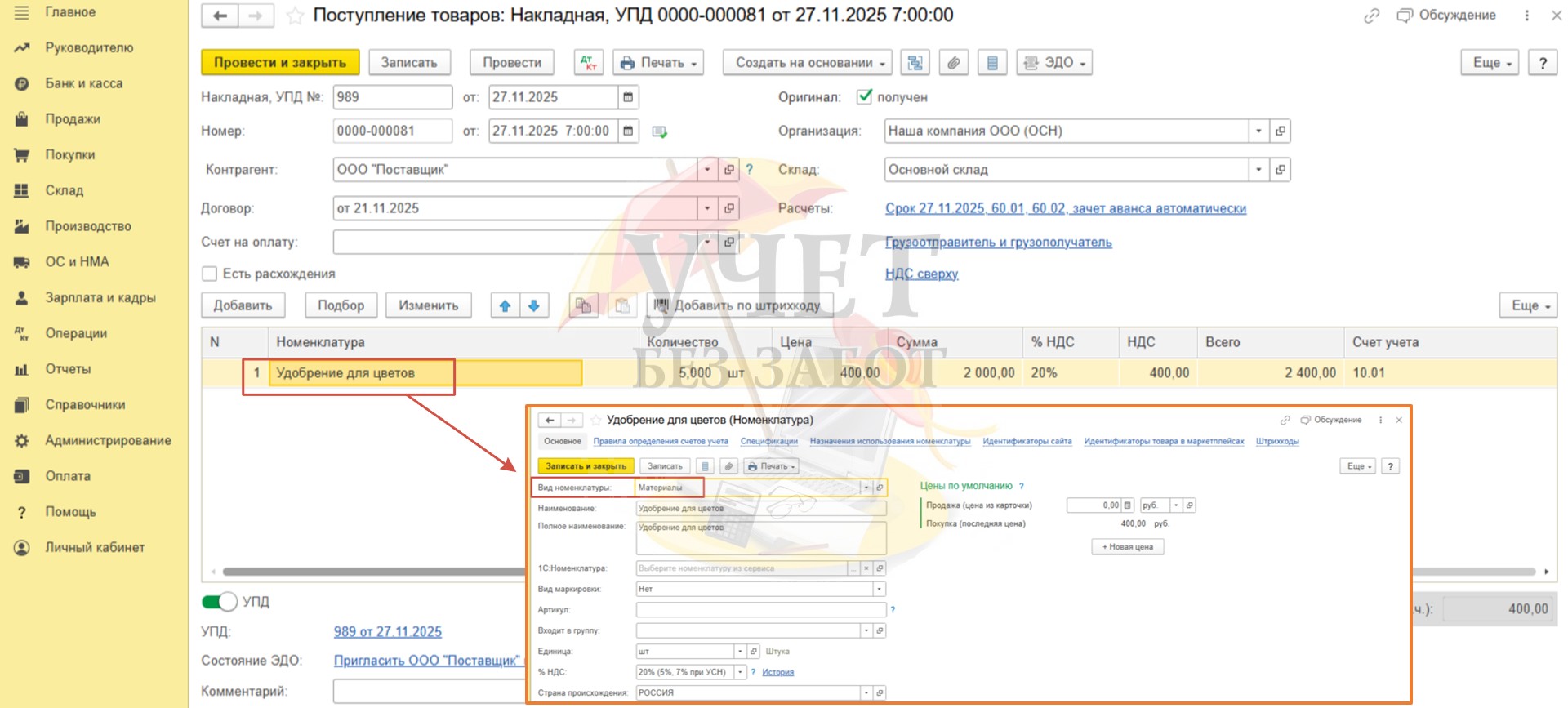Click the Провести и закрыть button

(x=280, y=63)
